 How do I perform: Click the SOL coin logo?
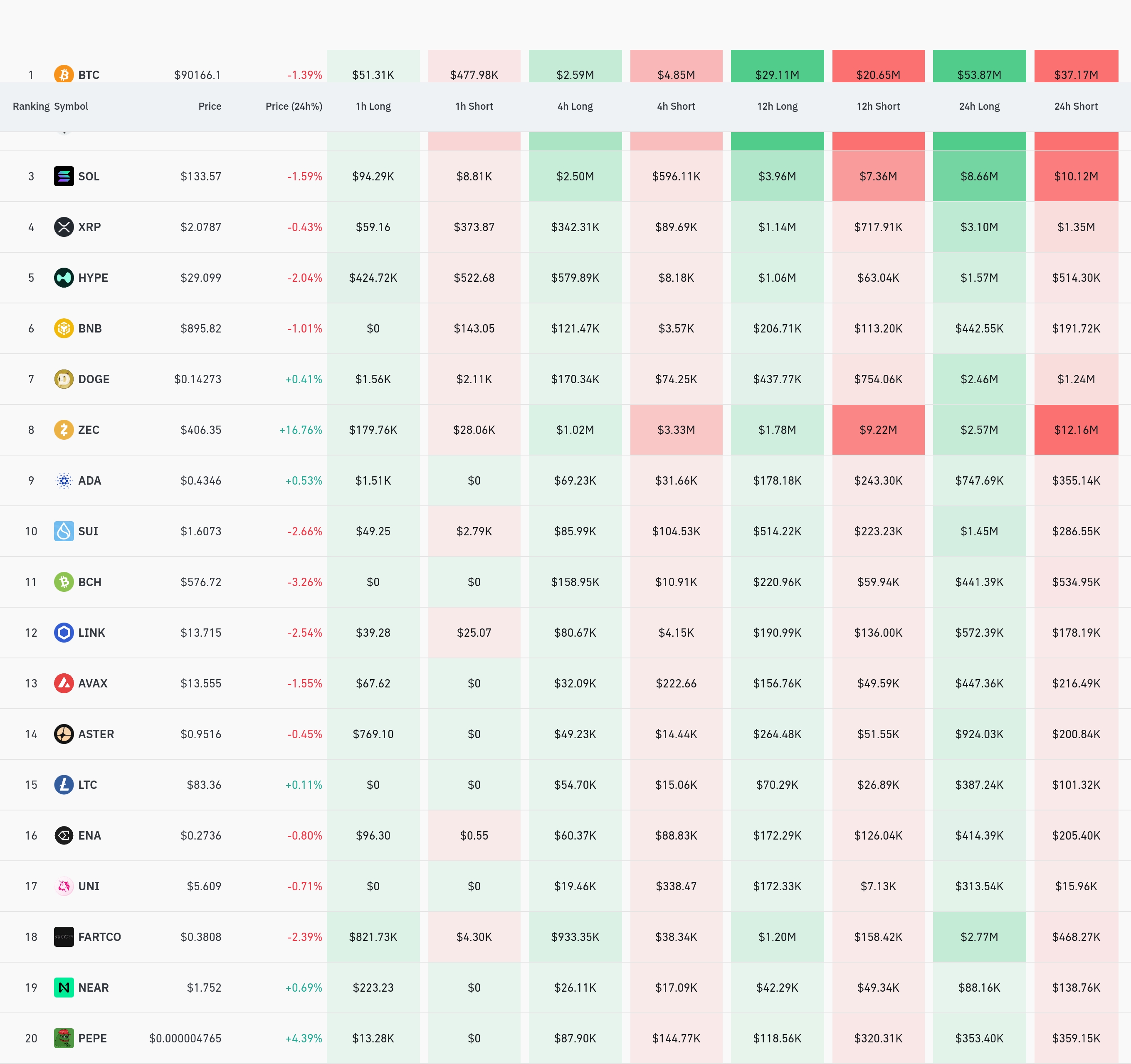point(64,176)
